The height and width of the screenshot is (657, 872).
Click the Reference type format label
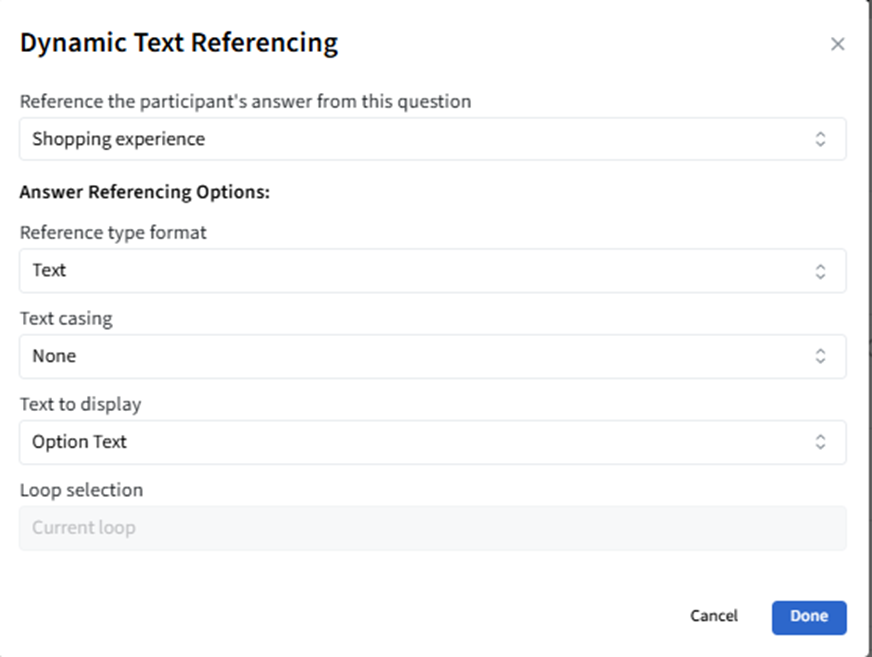click(113, 233)
